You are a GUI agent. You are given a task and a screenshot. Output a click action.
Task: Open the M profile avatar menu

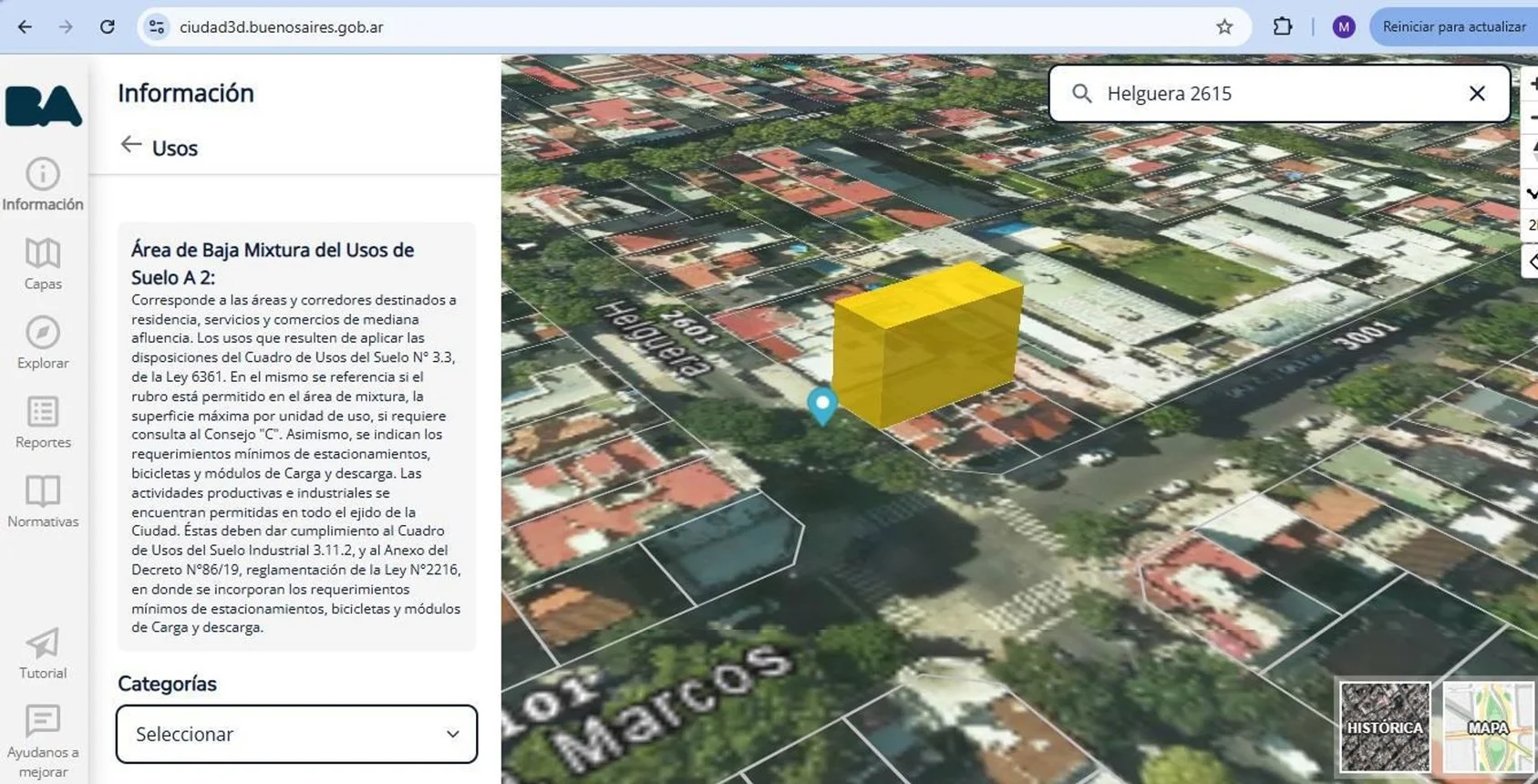1343,26
